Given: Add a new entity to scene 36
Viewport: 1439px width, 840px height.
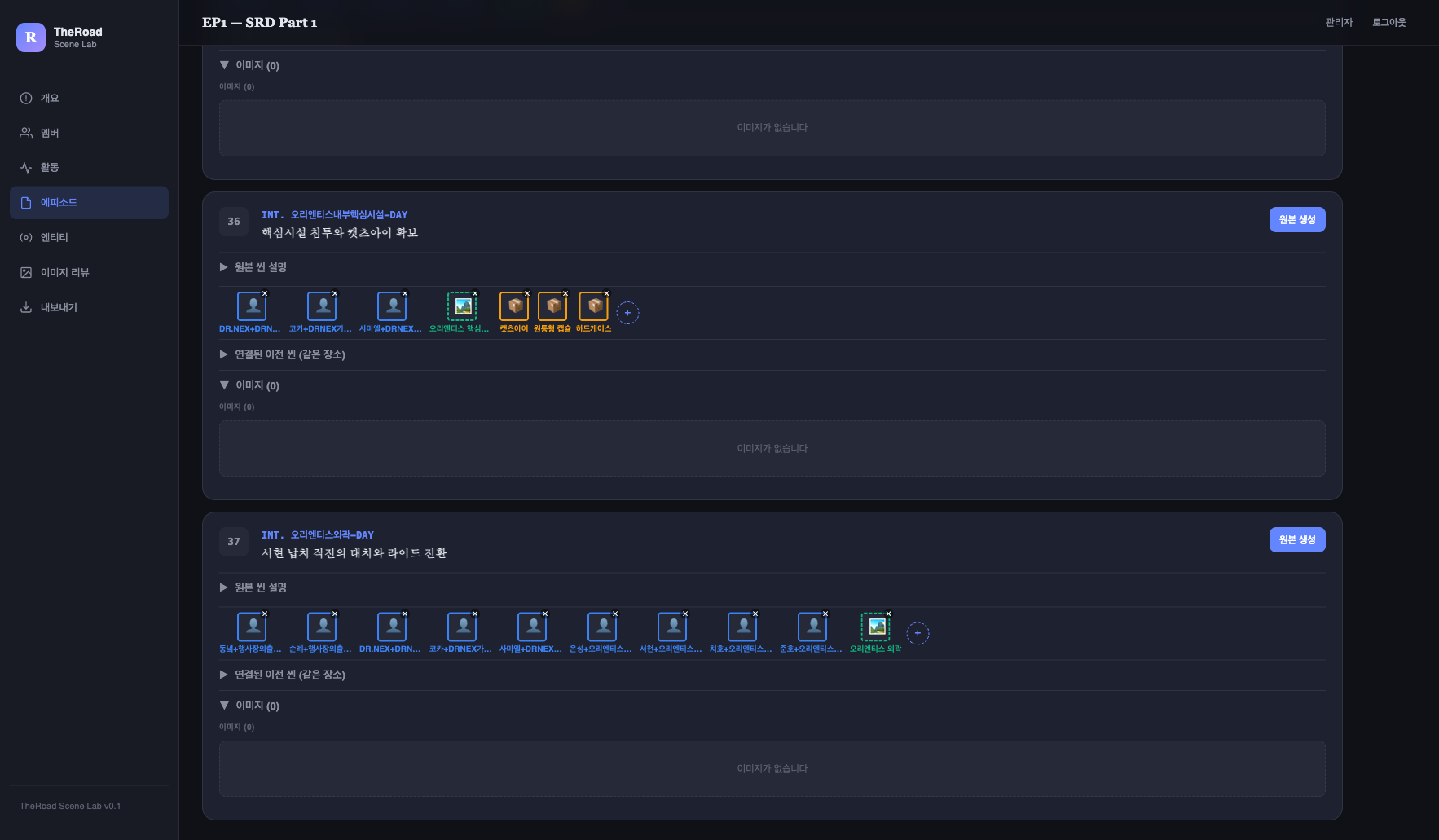Looking at the screenshot, I should [x=627, y=313].
